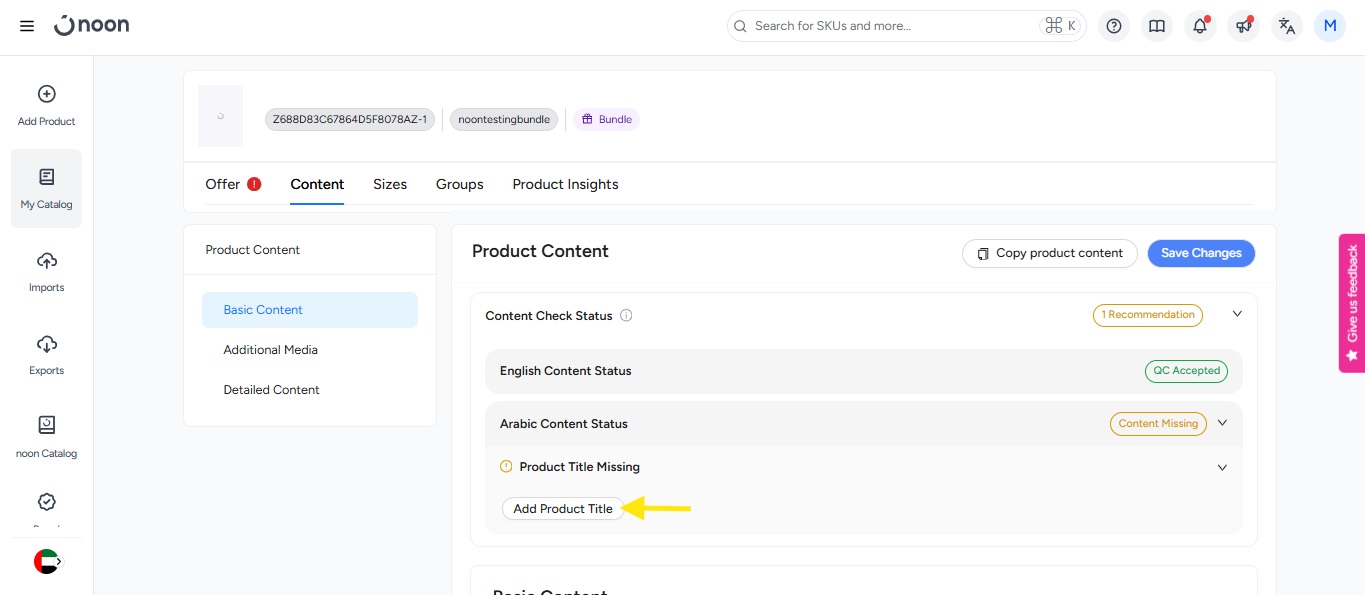Click the UAE country flag selector
The image size is (1365, 595).
coord(47,562)
